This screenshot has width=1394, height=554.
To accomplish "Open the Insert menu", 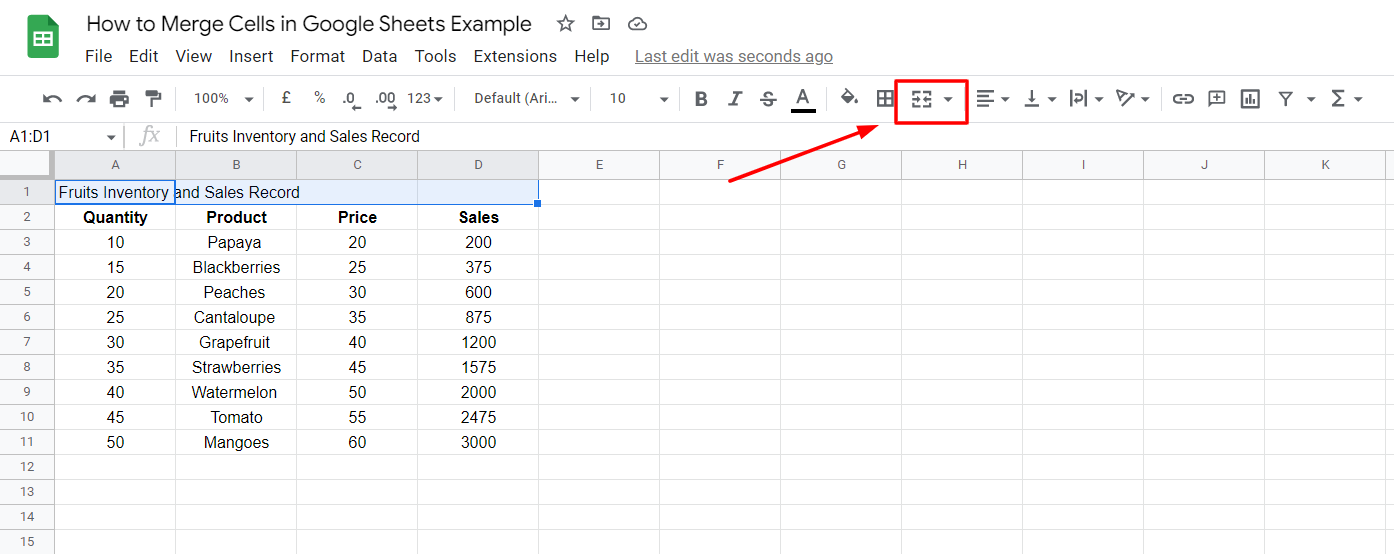I will coord(252,56).
